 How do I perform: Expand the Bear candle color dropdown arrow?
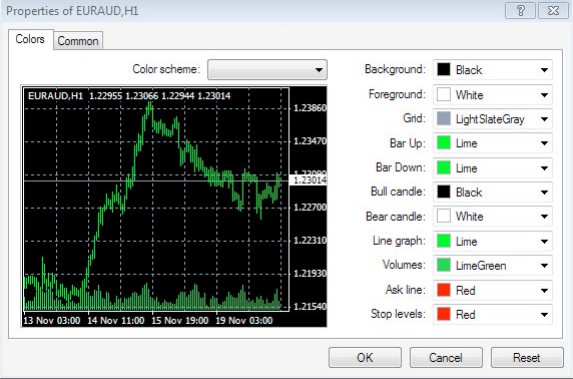pyautogui.click(x=544, y=216)
